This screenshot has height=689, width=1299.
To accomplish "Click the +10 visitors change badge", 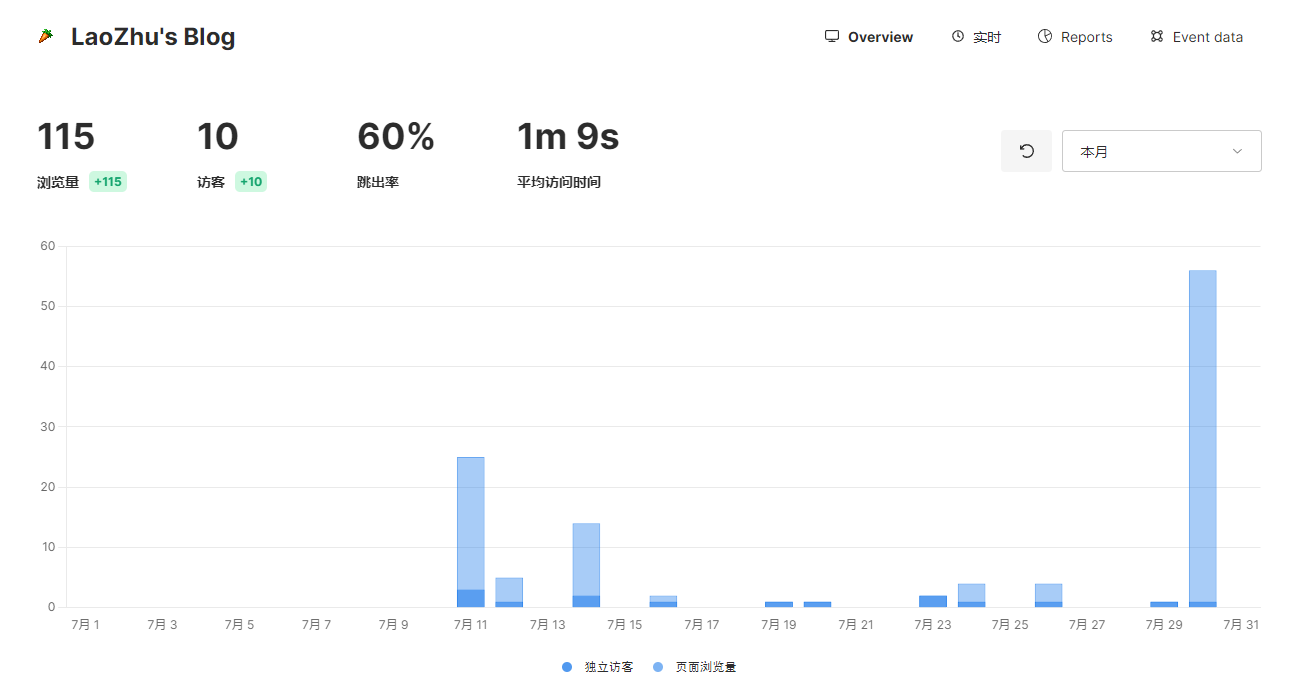I will click(251, 182).
